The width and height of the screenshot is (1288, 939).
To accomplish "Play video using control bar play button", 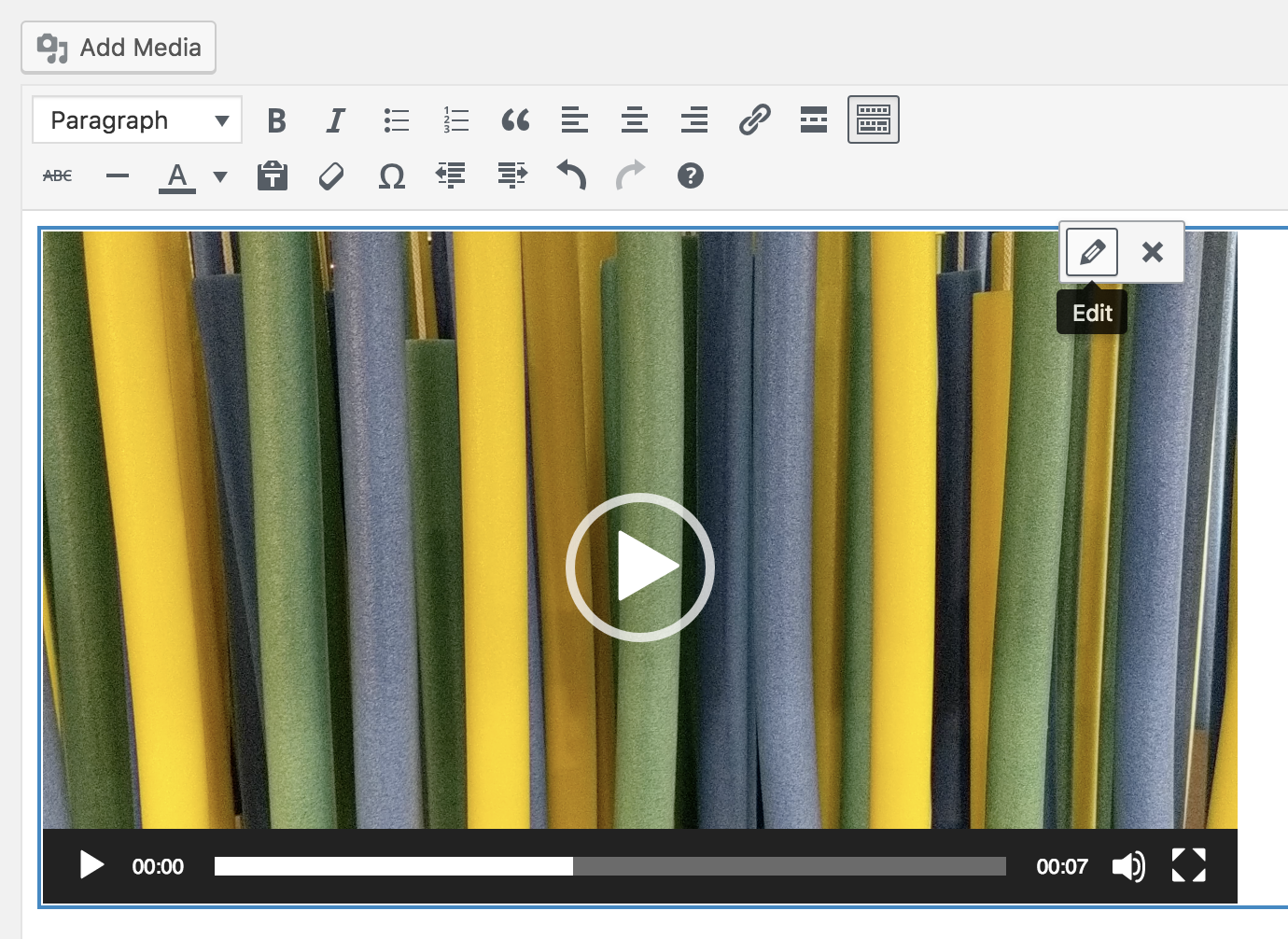I will click(91, 866).
